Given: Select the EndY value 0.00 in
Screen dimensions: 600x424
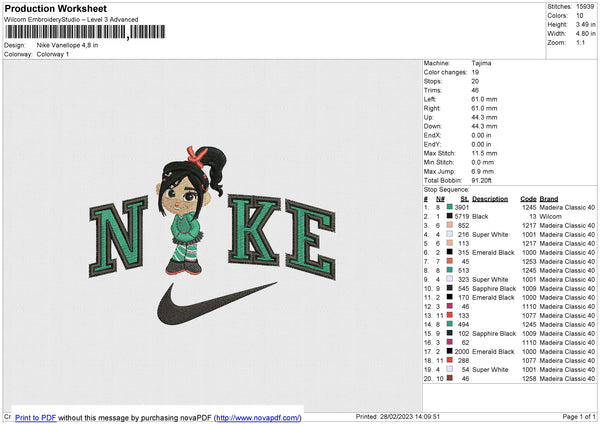Looking at the screenshot, I should [x=481, y=144].
